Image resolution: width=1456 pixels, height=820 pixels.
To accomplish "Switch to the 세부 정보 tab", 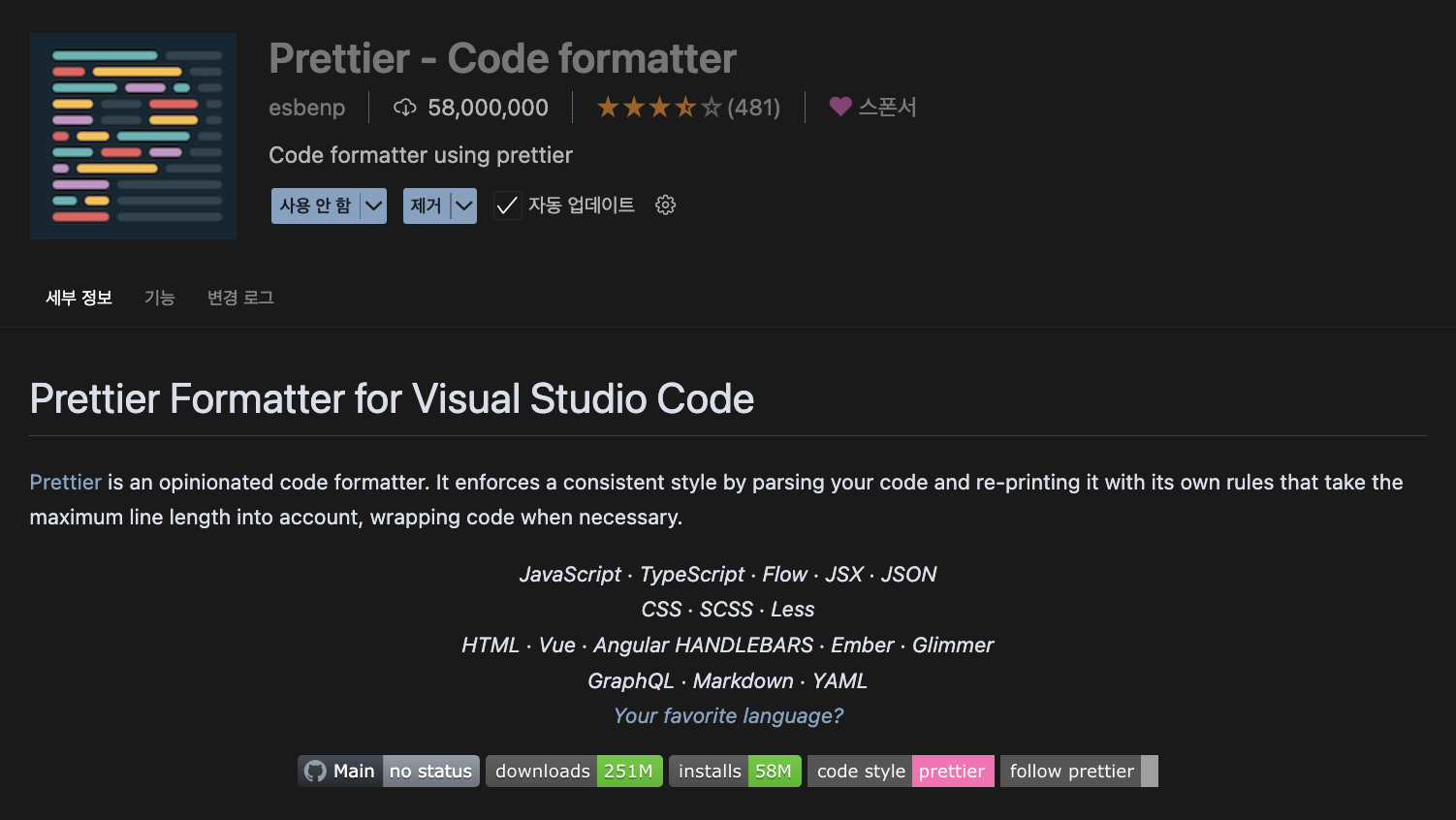I will coord(79,298).
